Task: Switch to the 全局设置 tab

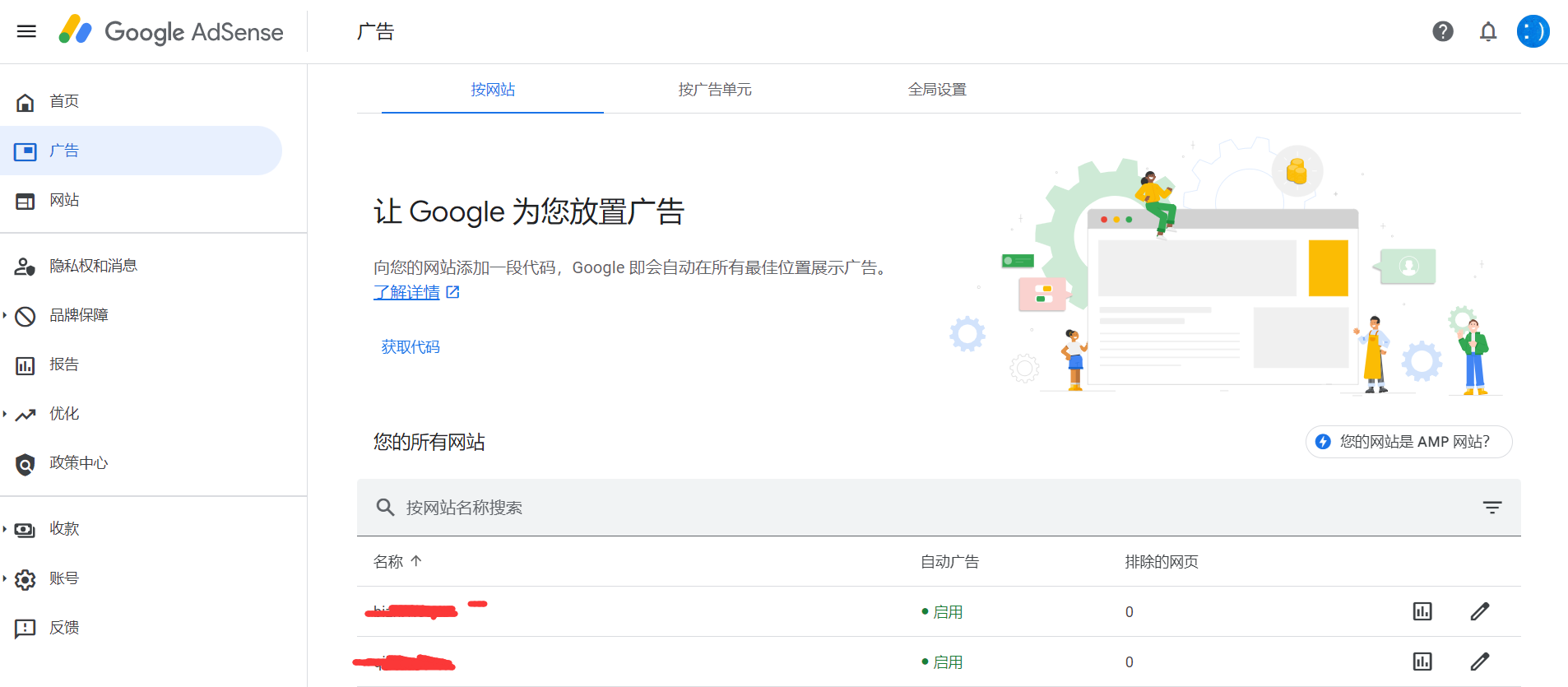Action: tap(937, 89)
